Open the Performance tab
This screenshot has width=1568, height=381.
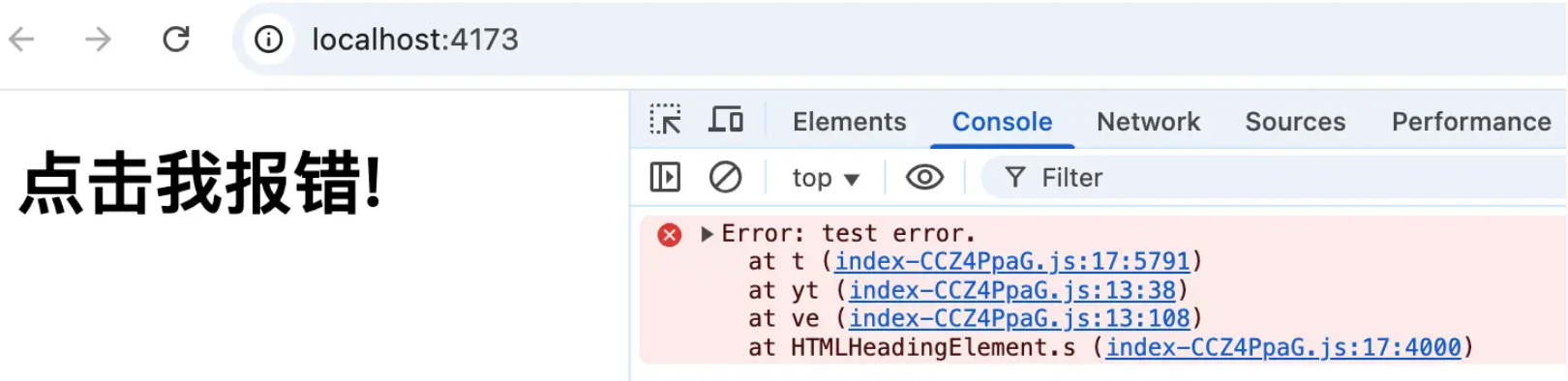pyautogui.click(x=1471, y=122)
